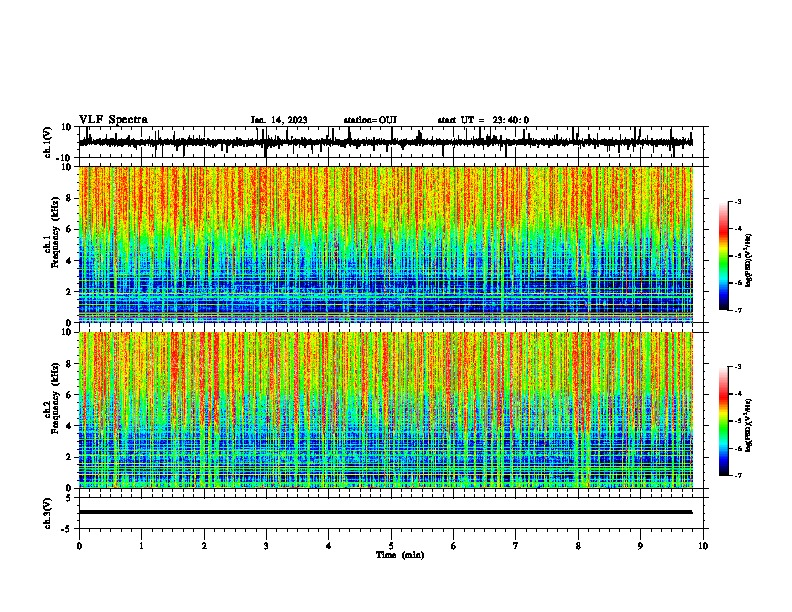Click the time-axis tick label "8"
This screenshot has width=792, height=612.
coord(578,546)
